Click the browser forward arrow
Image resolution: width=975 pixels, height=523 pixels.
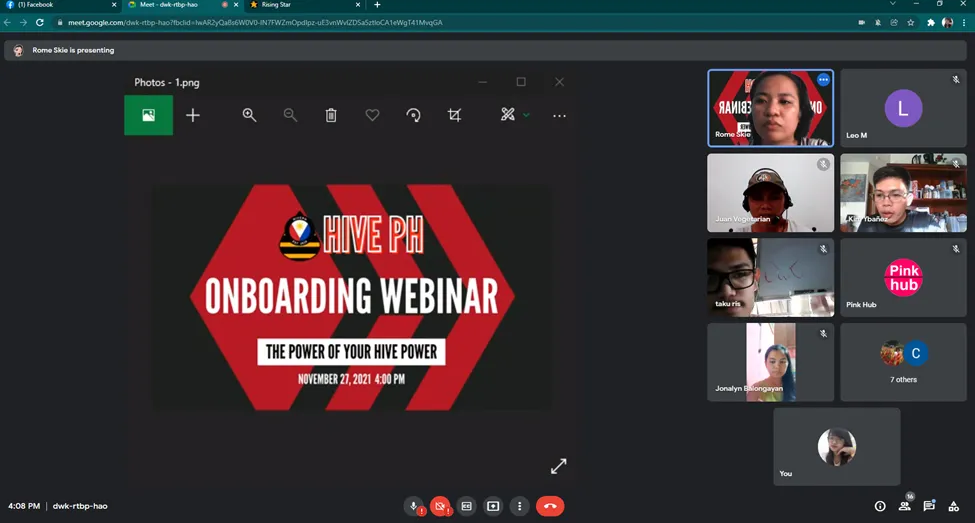[23, 22]
